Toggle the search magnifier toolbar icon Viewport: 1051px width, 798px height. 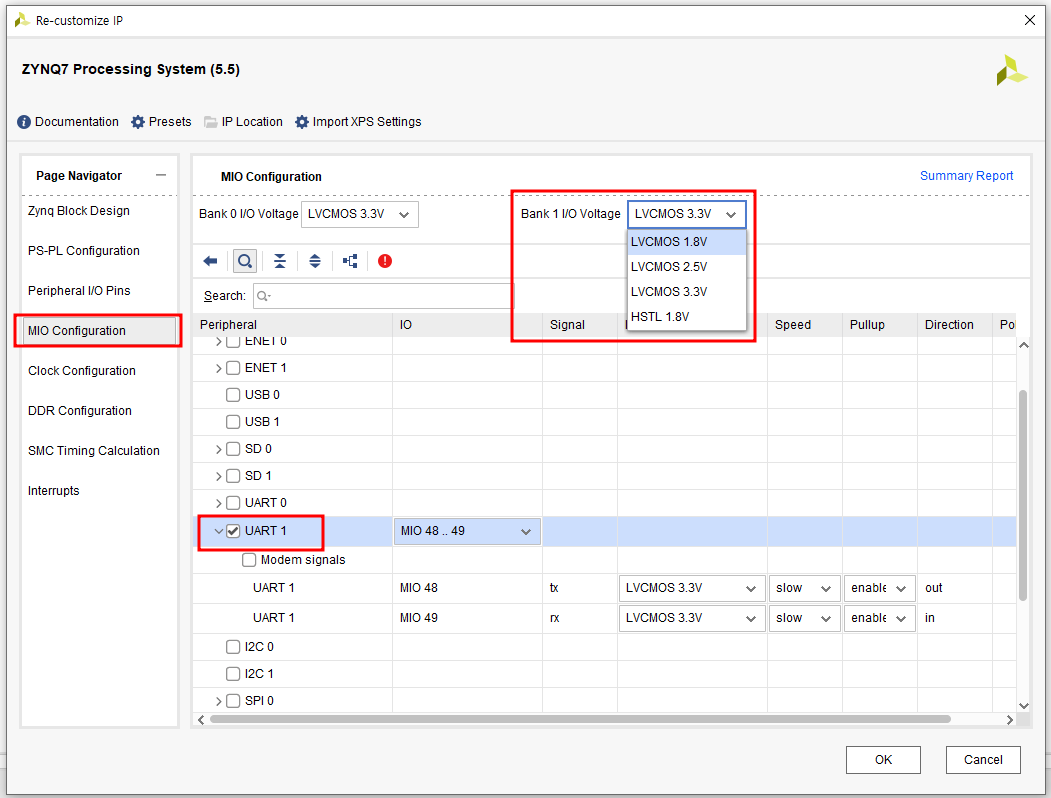[x=245, y=261]
